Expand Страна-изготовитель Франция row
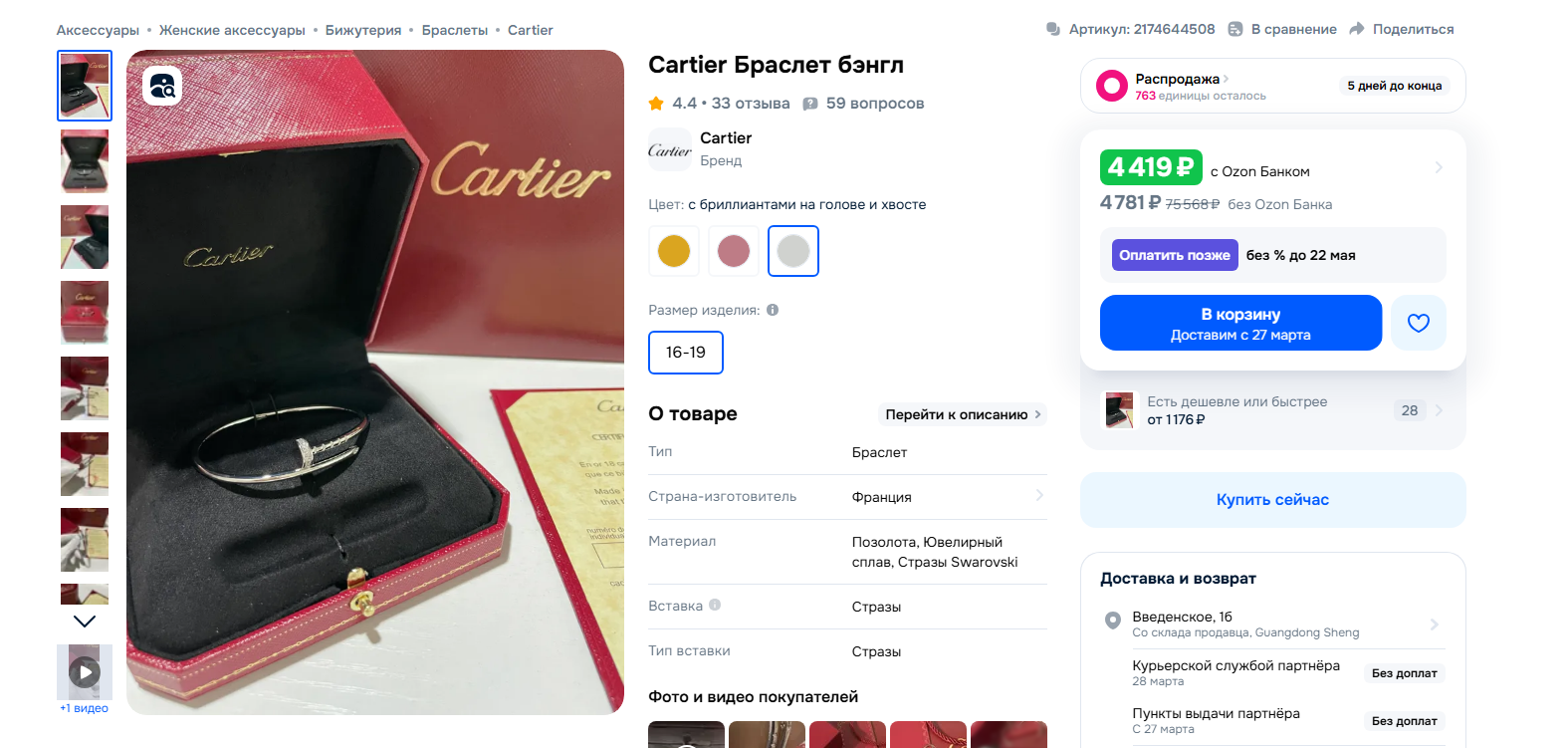1568x748 pixels. (x=847, y=497)
